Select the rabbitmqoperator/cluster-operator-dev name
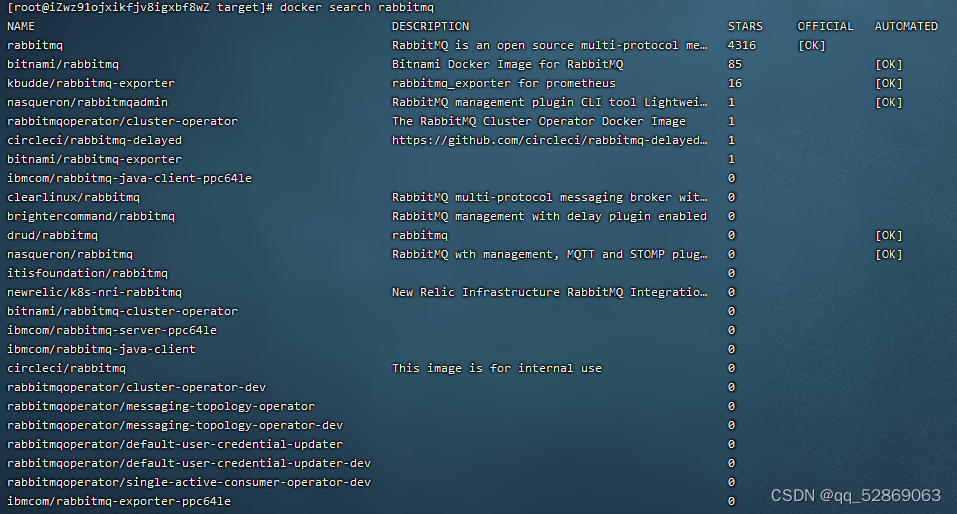 click(x=136, y=387)
